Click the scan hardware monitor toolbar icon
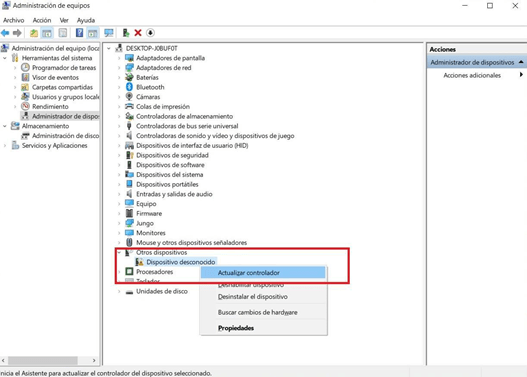 click(x=109, y=33)
